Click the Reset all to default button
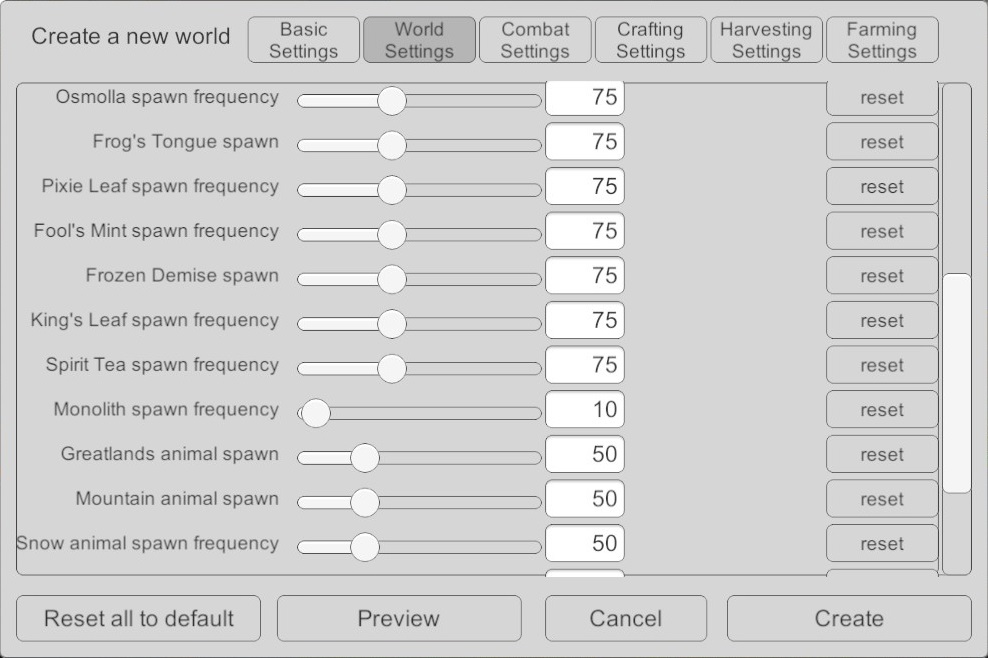 pos(138,618)
